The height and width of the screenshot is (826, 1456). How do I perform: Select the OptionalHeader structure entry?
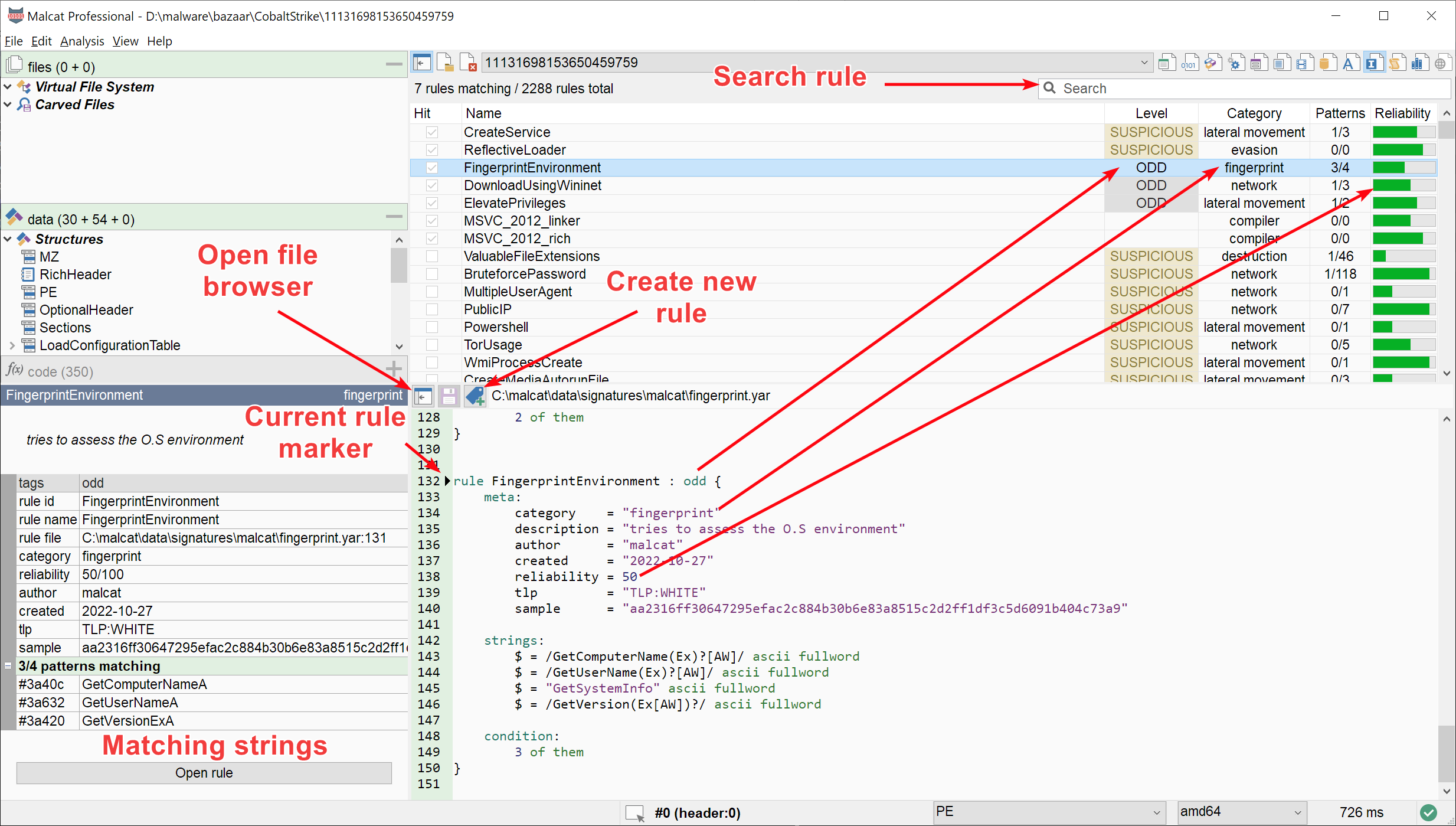(86, 310)
